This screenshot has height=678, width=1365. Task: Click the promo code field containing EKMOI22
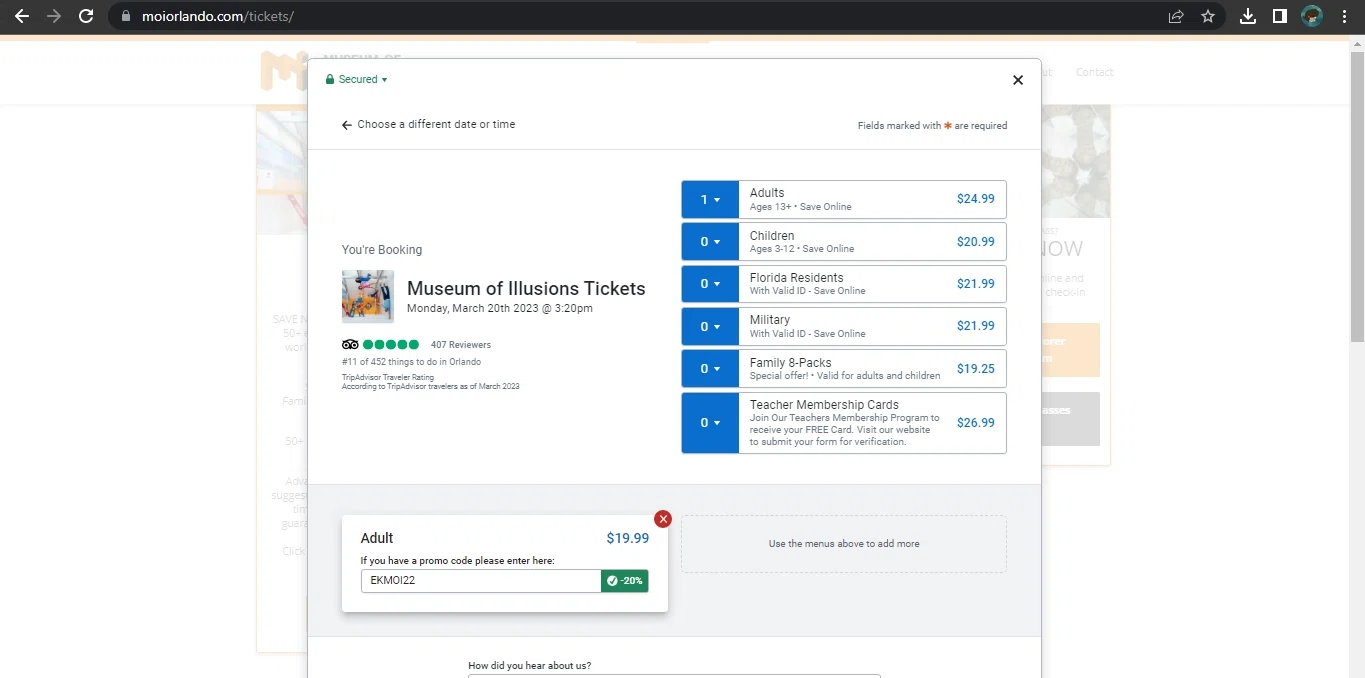click(481, 580)
